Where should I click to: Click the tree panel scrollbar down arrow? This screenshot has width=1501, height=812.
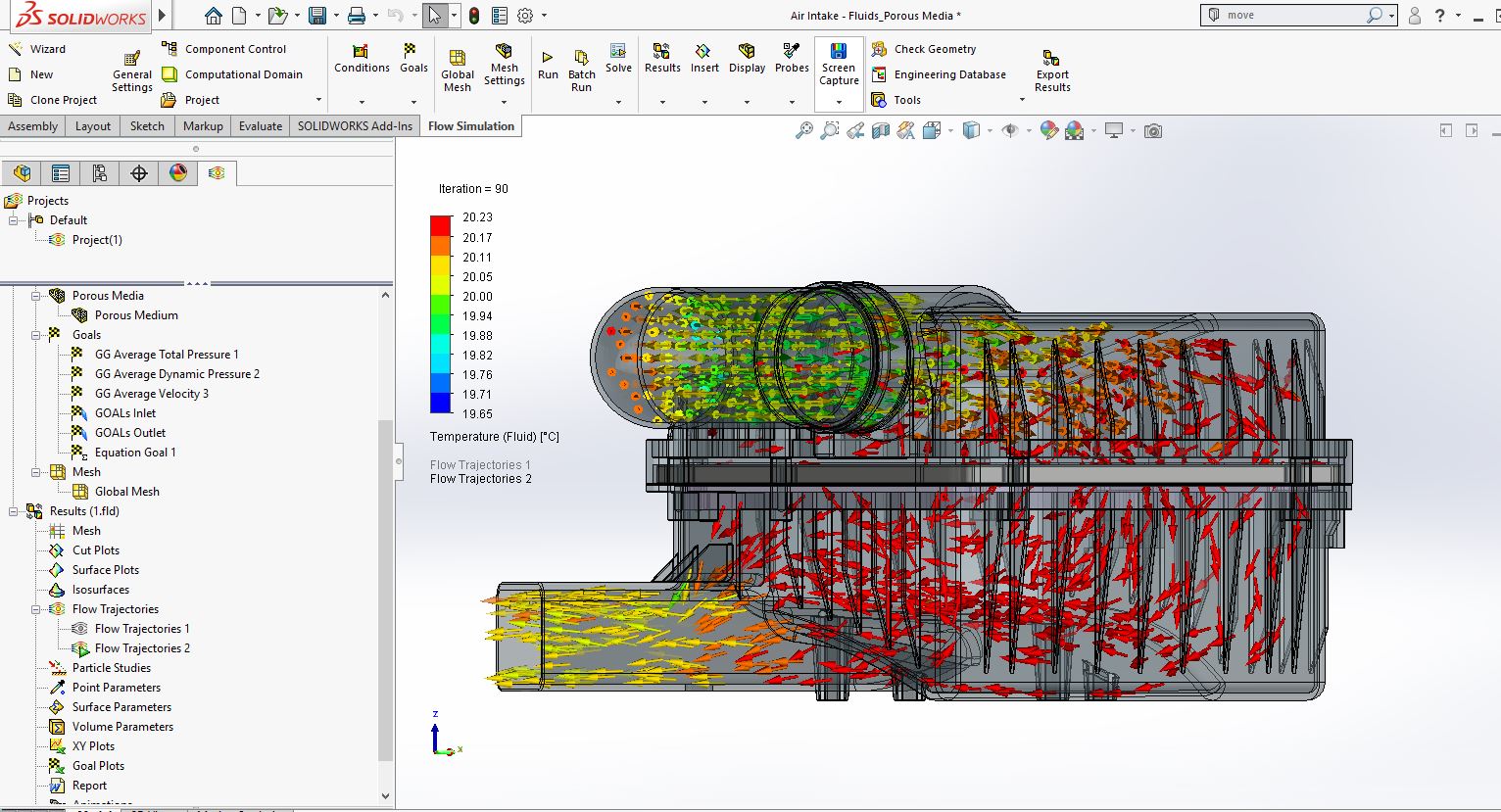[385, 796]
